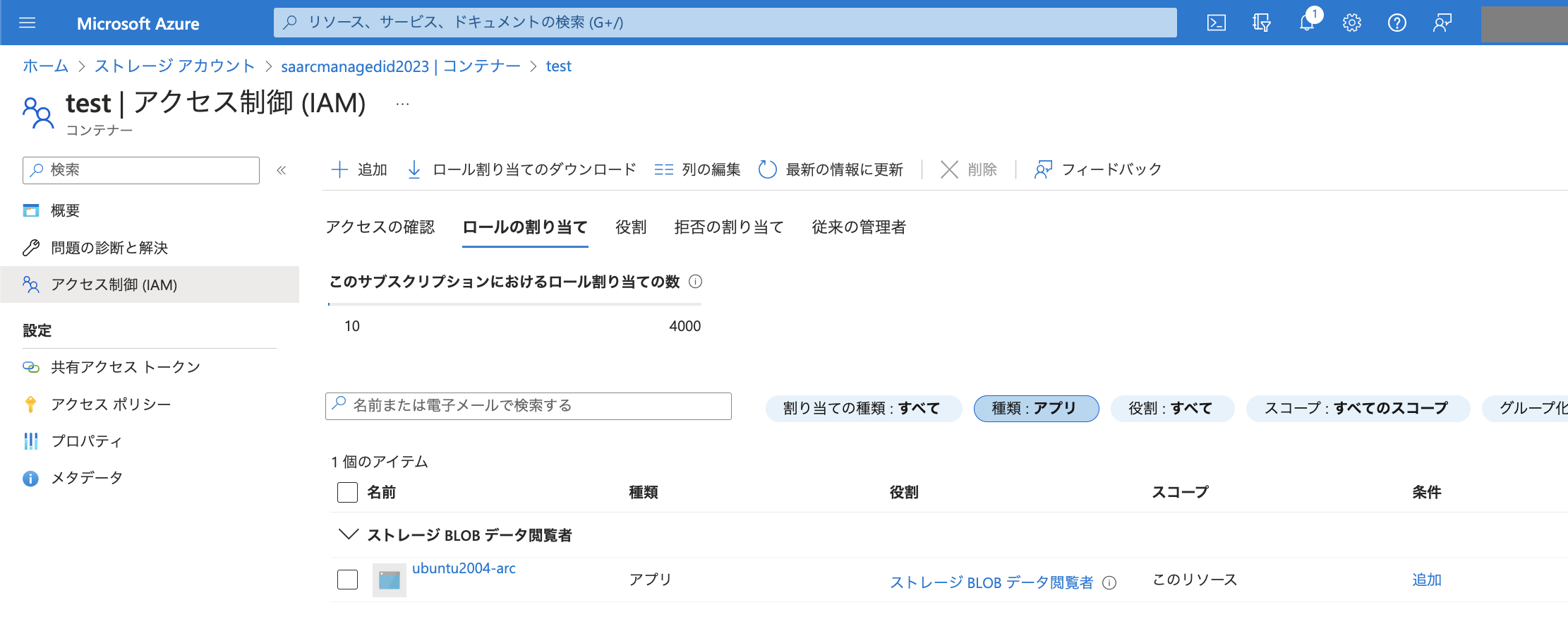Click the 追加 add button in the toolbar
Viewport: 1568px width, 617px height.
[x=359, y=169]
